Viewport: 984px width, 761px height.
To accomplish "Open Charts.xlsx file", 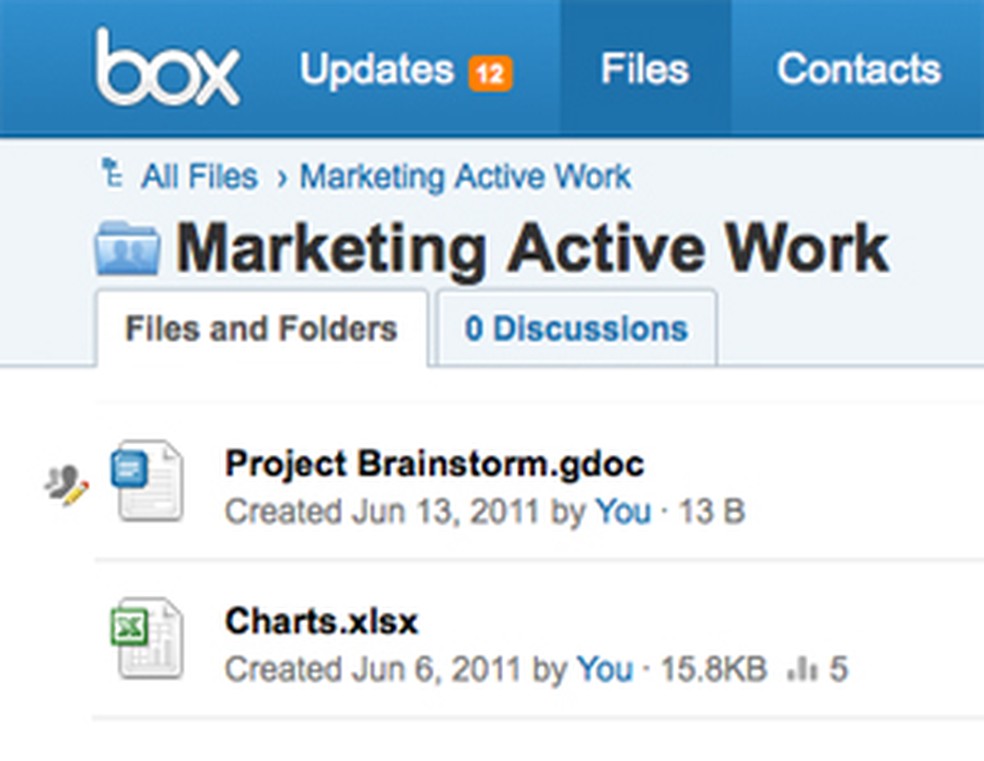I will point(321,621).
